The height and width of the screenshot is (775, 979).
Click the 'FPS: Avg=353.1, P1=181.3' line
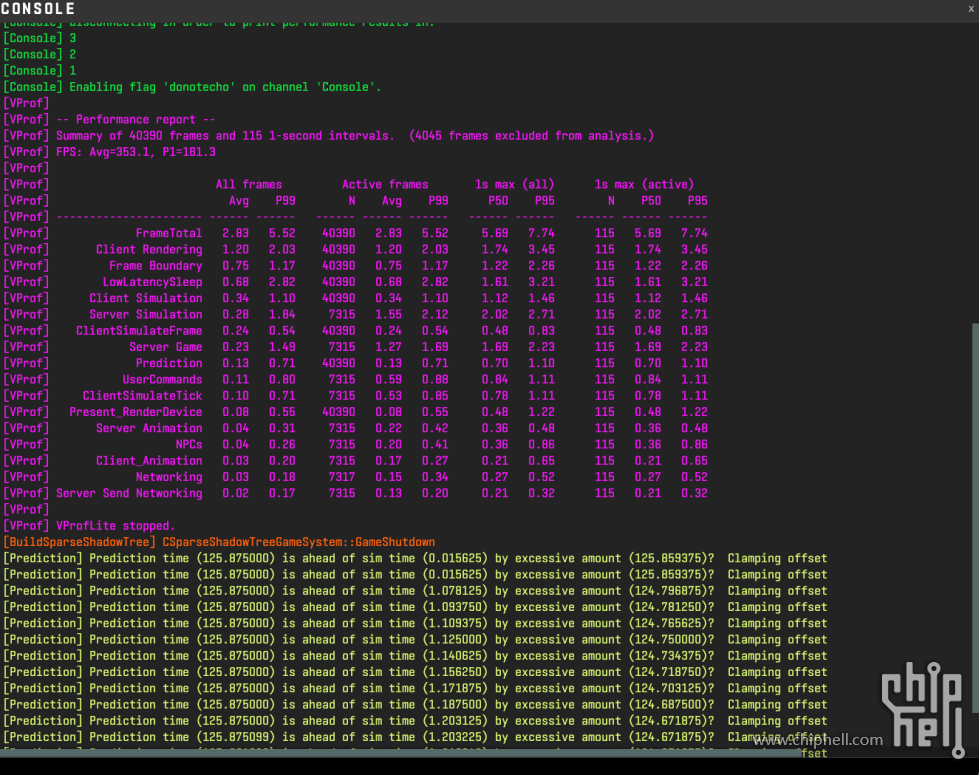(x=135, y=152)
